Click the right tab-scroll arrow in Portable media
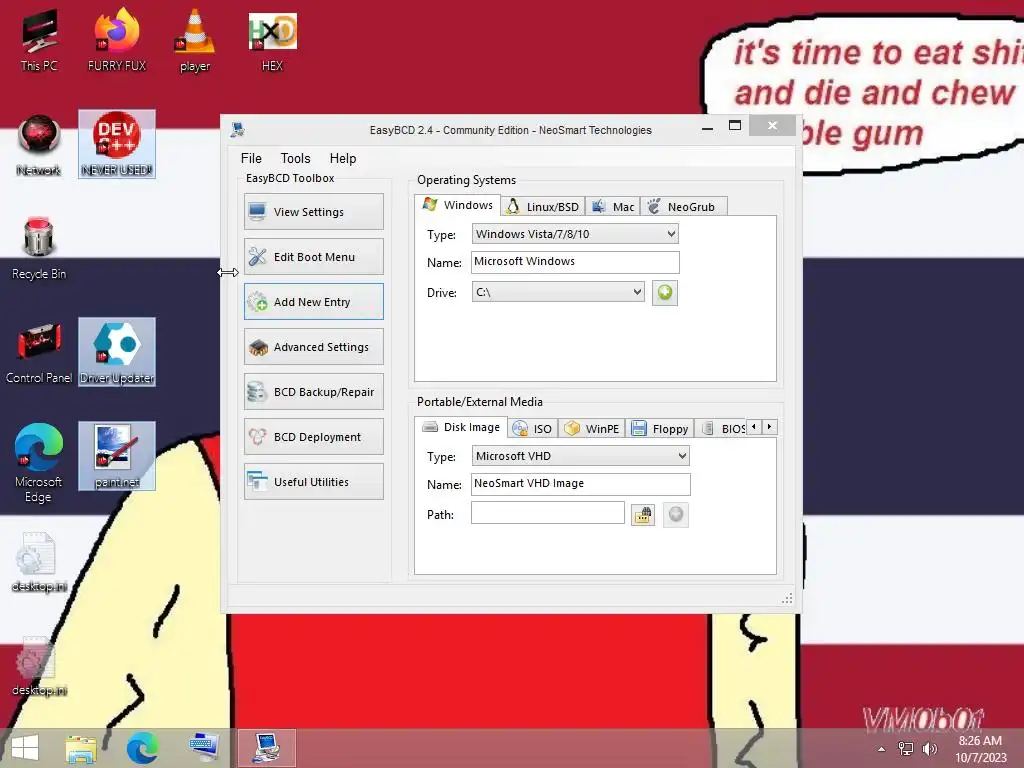Screen dimensions: 1024x768 pos(770,427)
